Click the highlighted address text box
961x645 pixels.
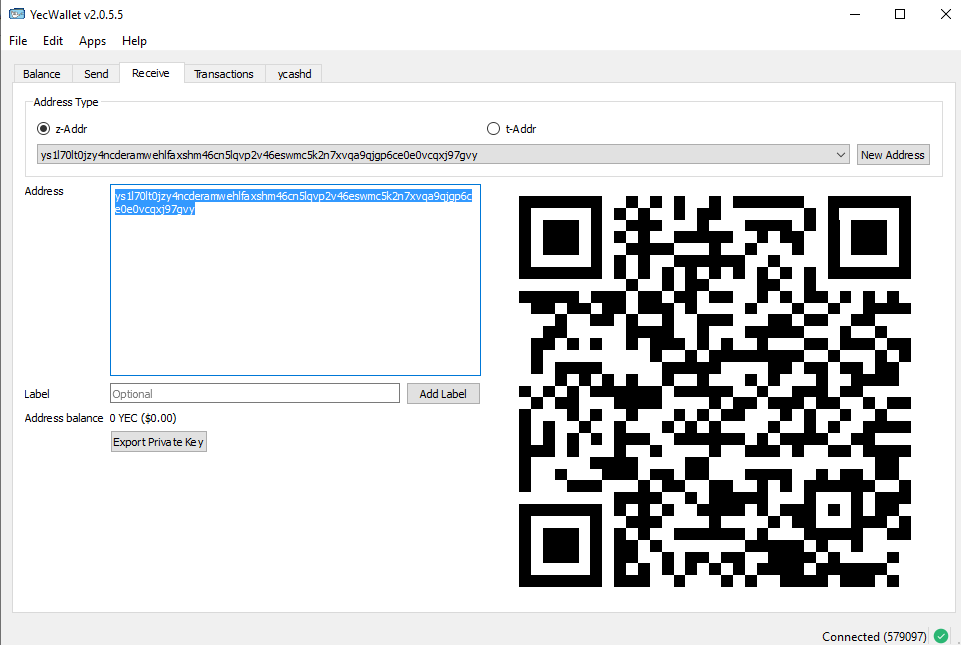point(295,280)
